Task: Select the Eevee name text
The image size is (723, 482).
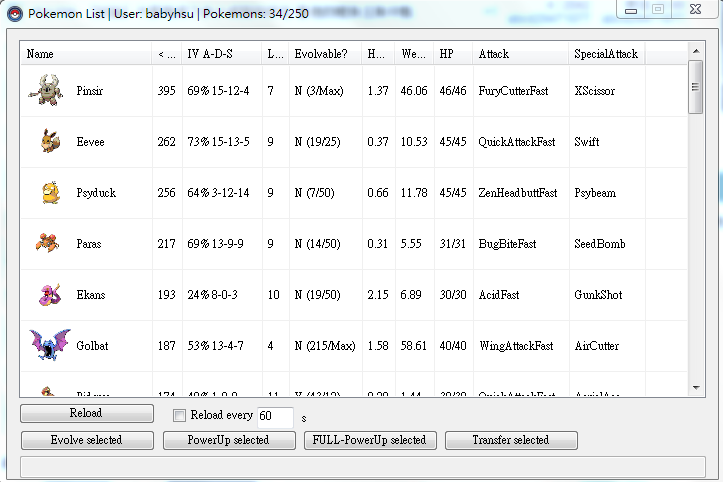Action: tap(90, 142)
